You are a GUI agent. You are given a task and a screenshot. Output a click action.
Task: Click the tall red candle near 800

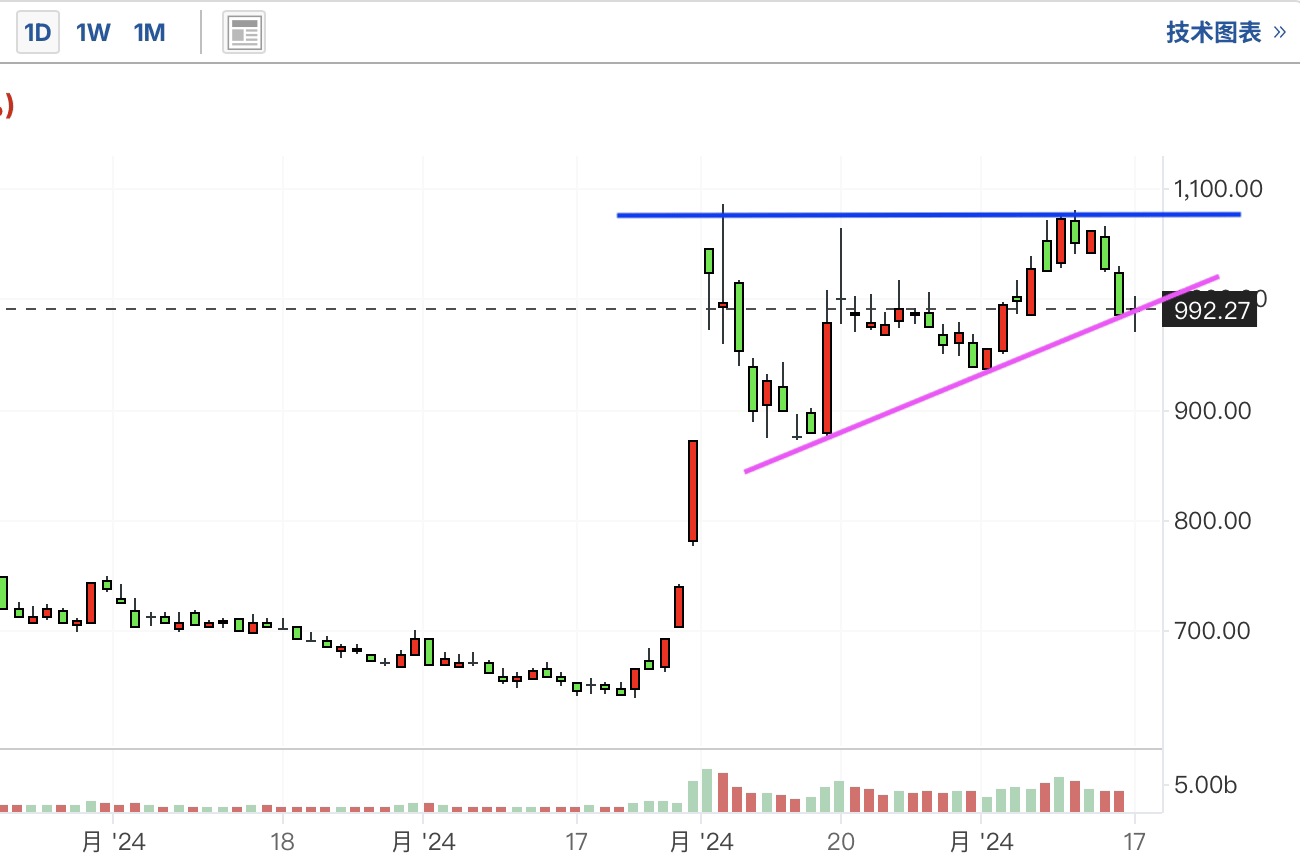tap(692, 491)
